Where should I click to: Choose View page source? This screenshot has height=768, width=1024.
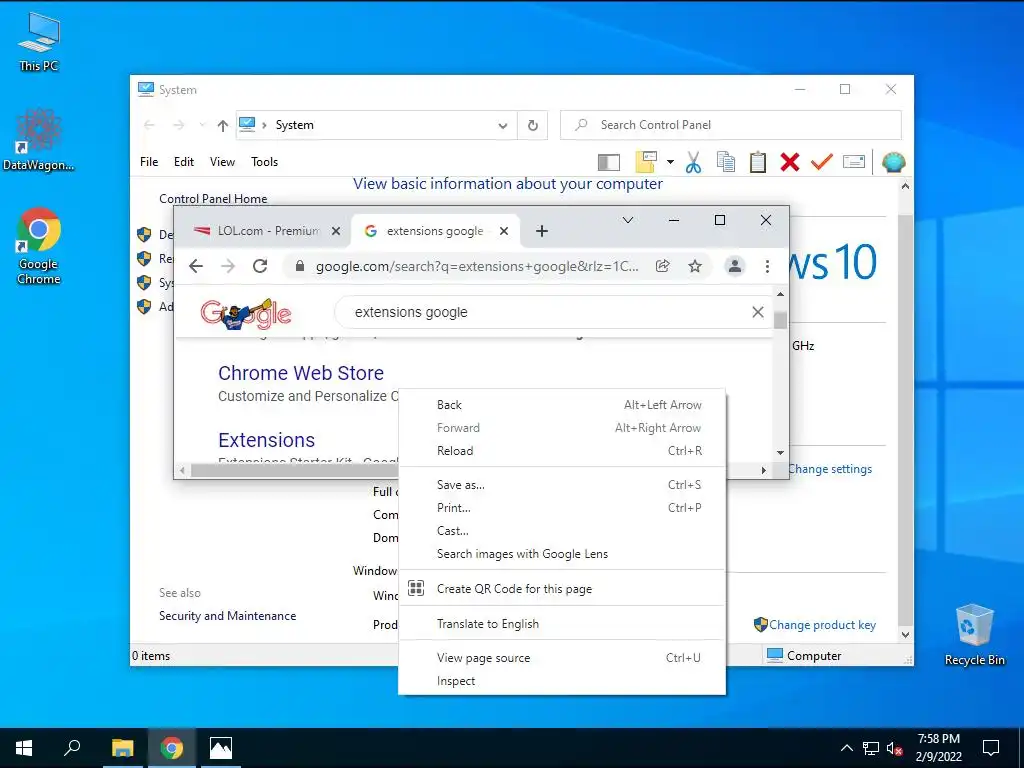[562, 658]
